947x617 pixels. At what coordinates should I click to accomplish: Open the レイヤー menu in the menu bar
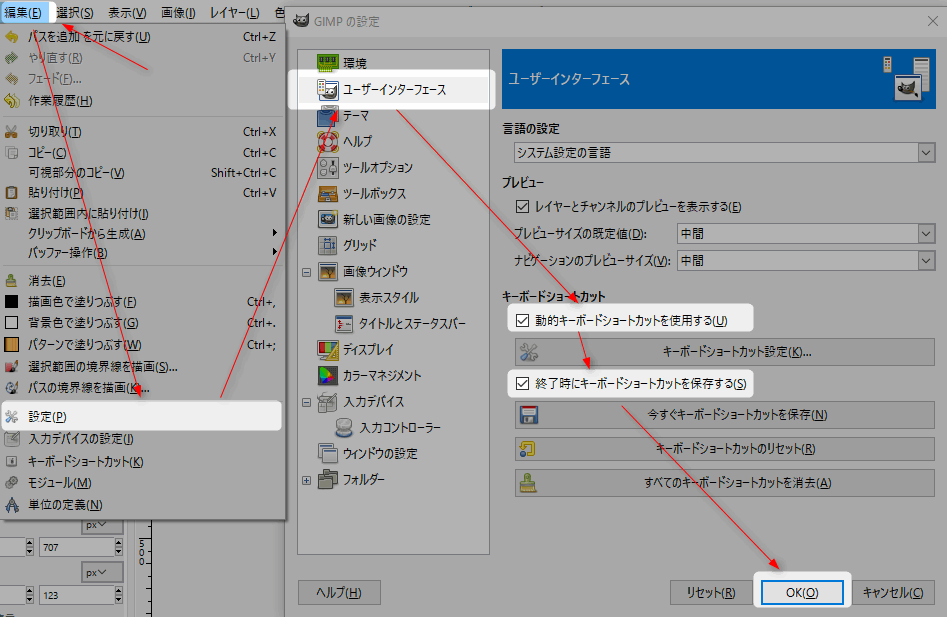(235, 12)
